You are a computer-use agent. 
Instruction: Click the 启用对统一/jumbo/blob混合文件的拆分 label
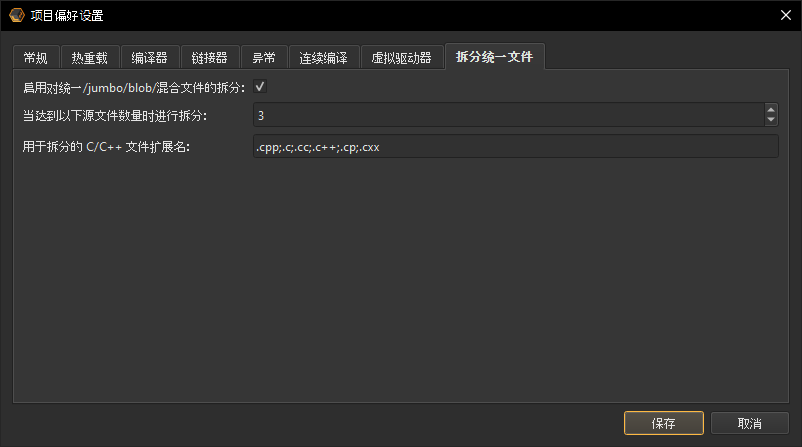134,88
